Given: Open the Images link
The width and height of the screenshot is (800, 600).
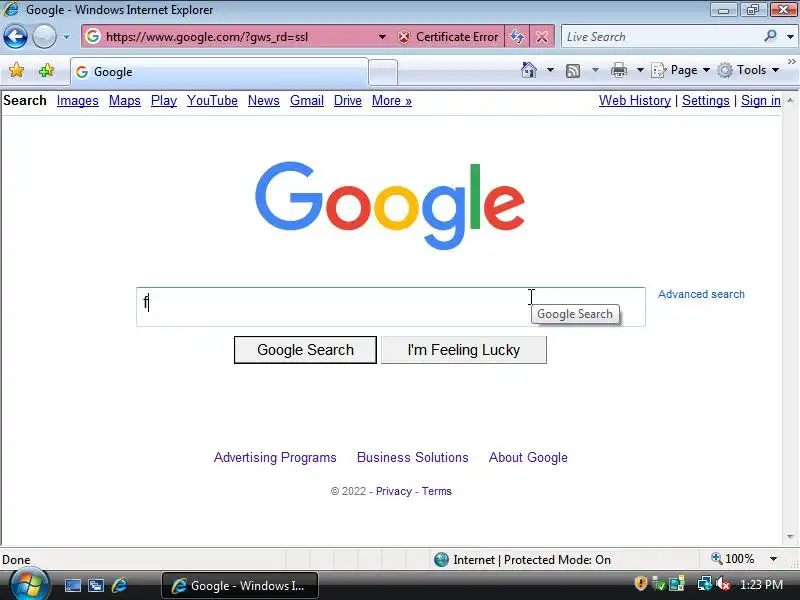Looking at the screenshot, I should tap(78, 101).
